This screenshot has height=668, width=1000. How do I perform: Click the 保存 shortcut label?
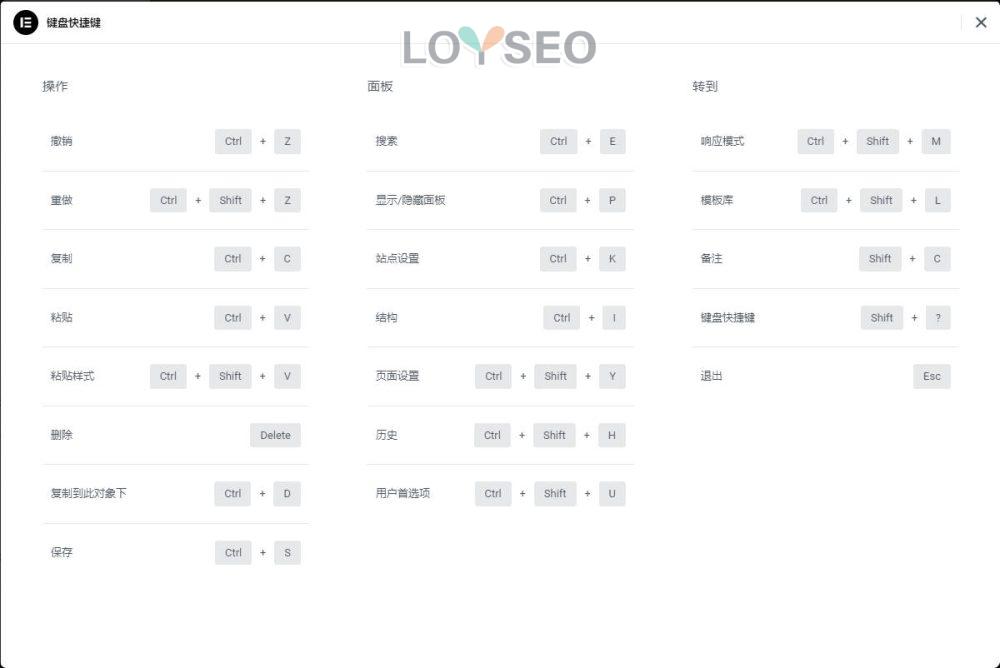[61, 553]
